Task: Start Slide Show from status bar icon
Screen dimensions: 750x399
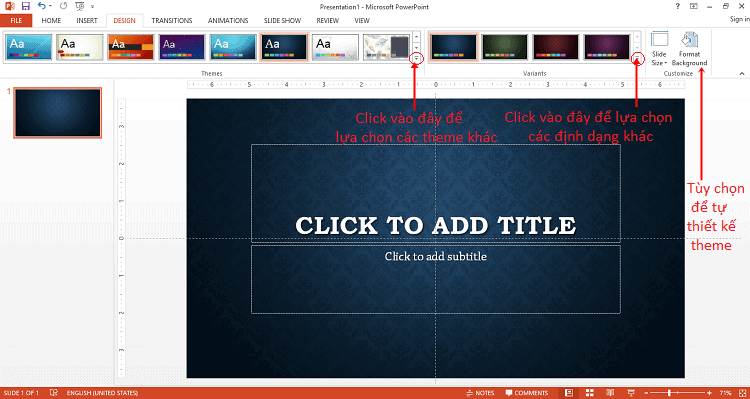Action: click(x=632, y=393)
